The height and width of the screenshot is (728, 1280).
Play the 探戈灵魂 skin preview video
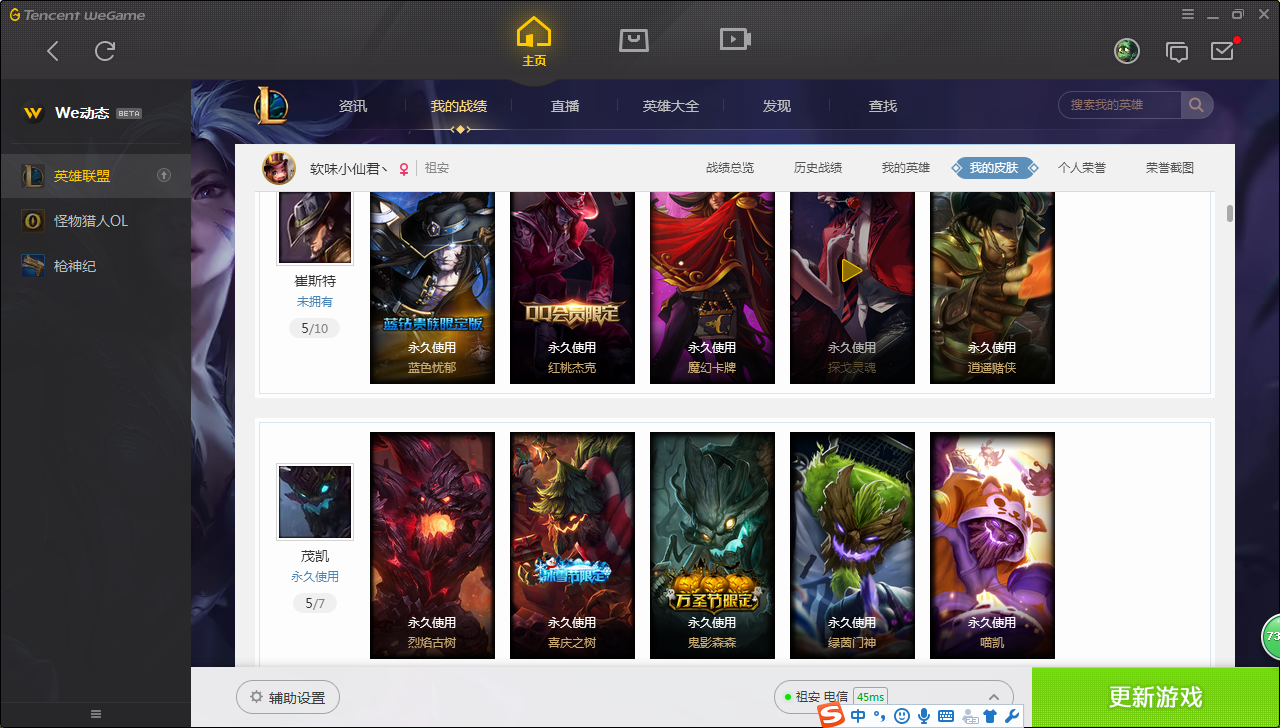pyautogui.click(x=852, y=270)
